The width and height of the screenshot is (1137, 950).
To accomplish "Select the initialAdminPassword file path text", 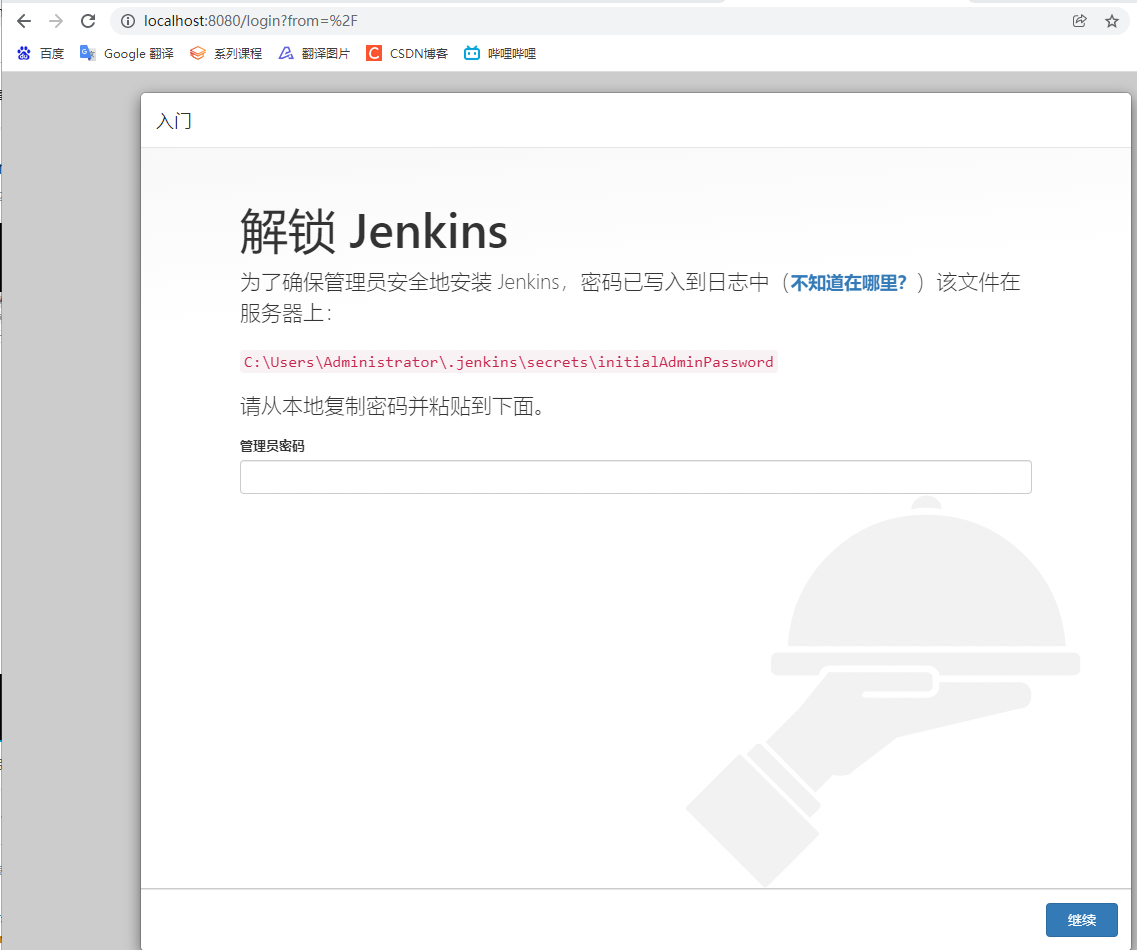I will [x=508, y=362].
